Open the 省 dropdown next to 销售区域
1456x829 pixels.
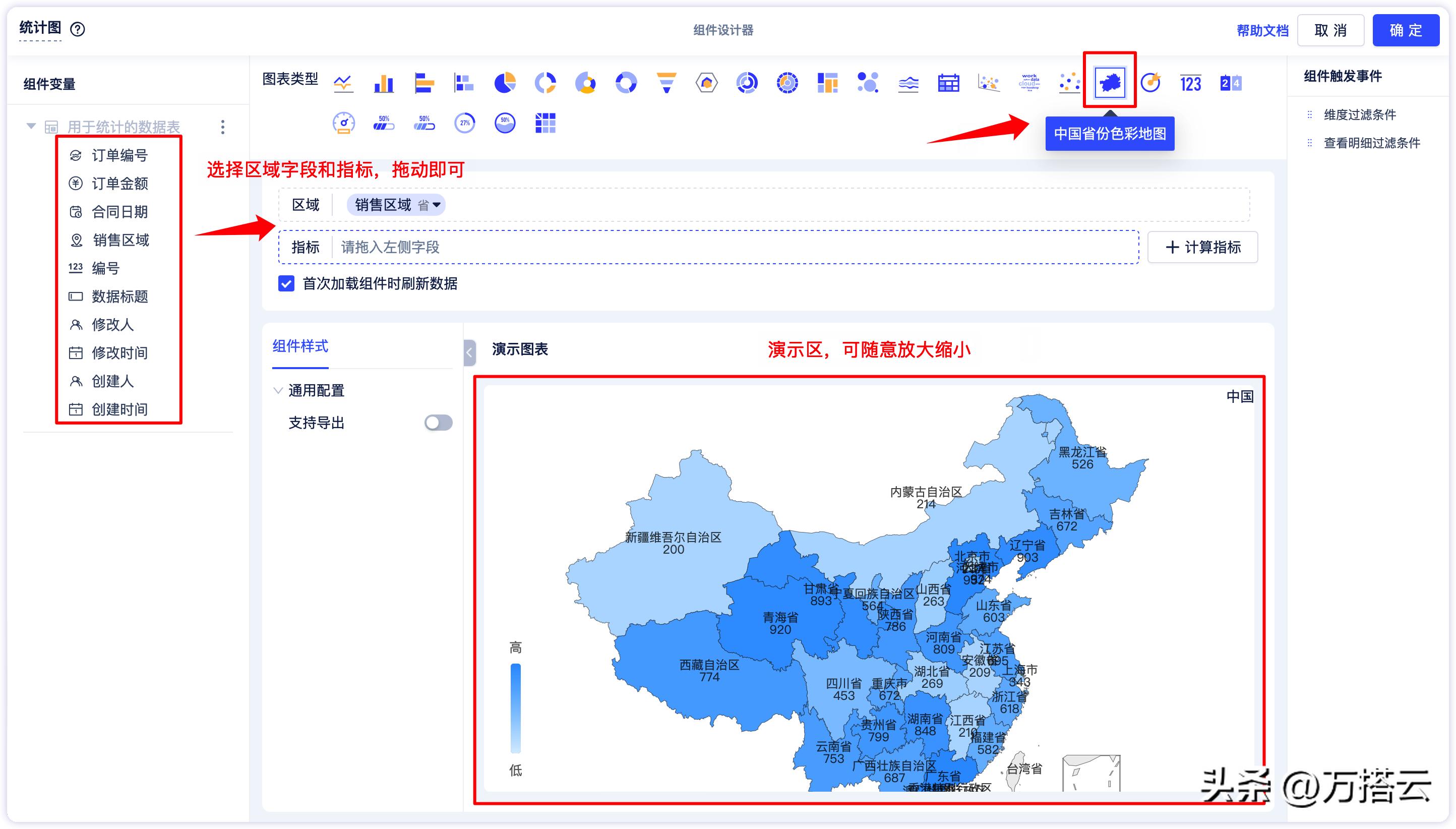(436, 205)
